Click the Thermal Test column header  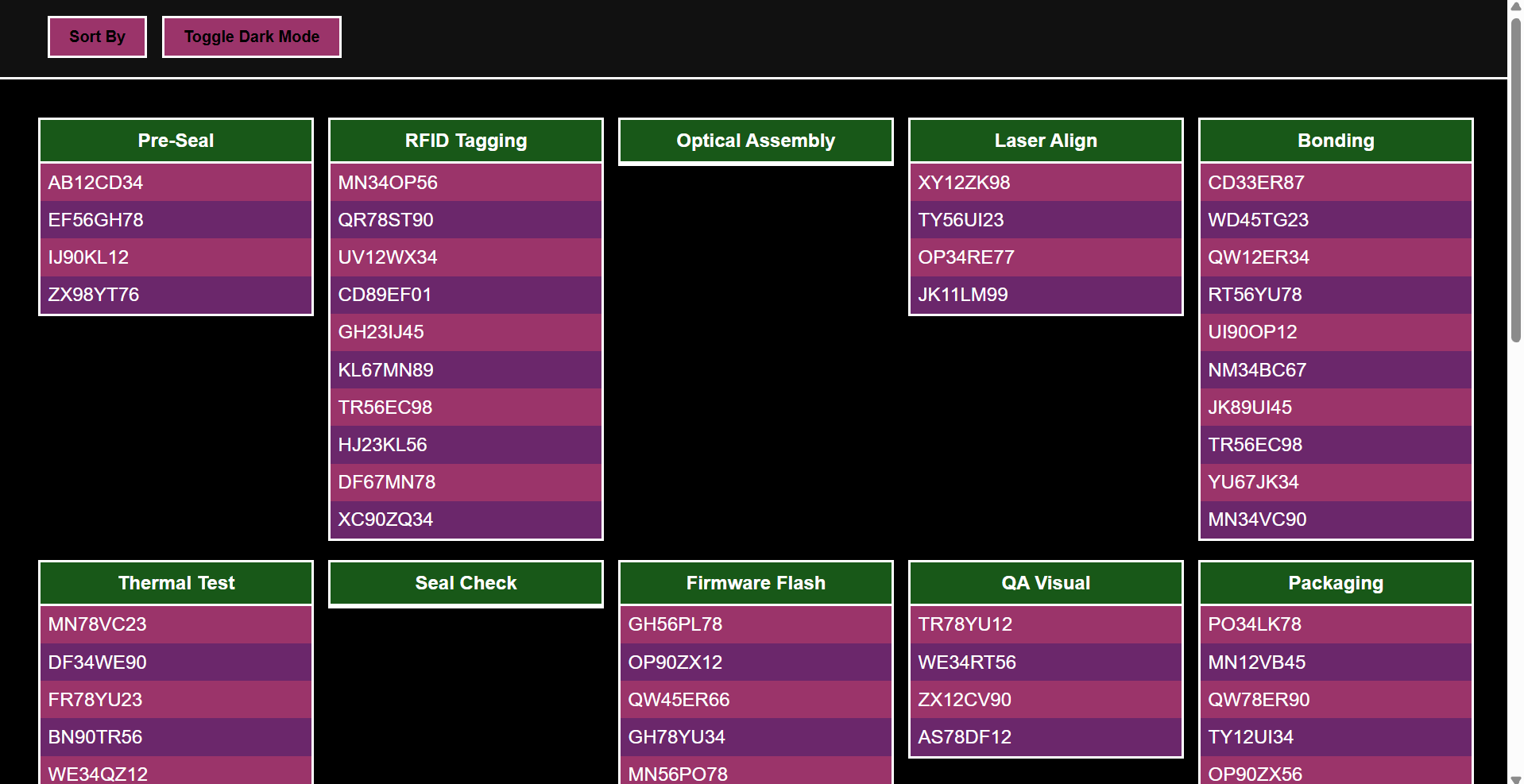click(176, 583)
